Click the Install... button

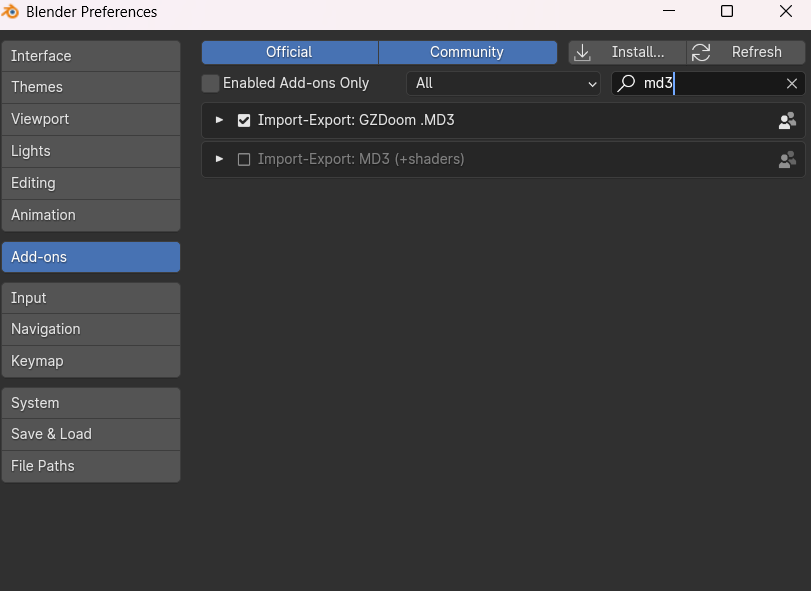tap(627, 52)
